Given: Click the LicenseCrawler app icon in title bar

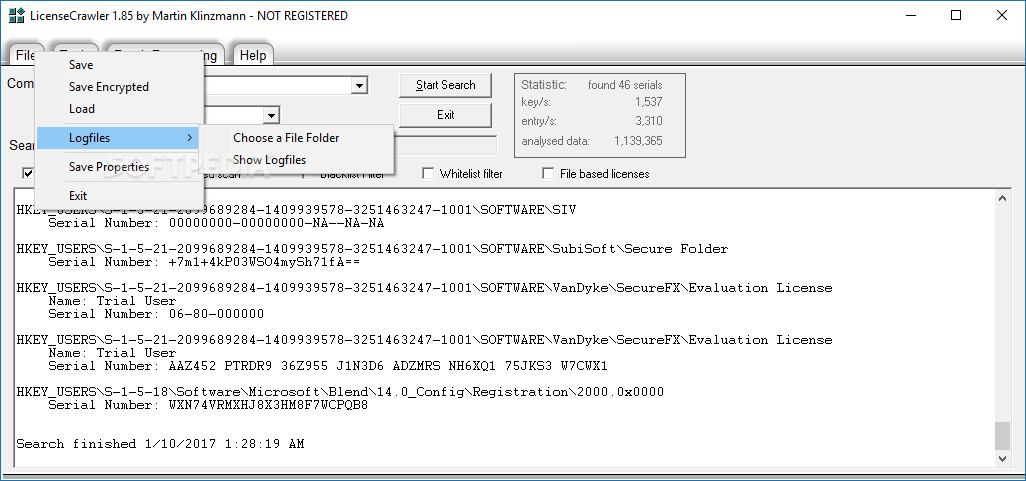Looking at the screenshot, I should click(x=16, y=15).
